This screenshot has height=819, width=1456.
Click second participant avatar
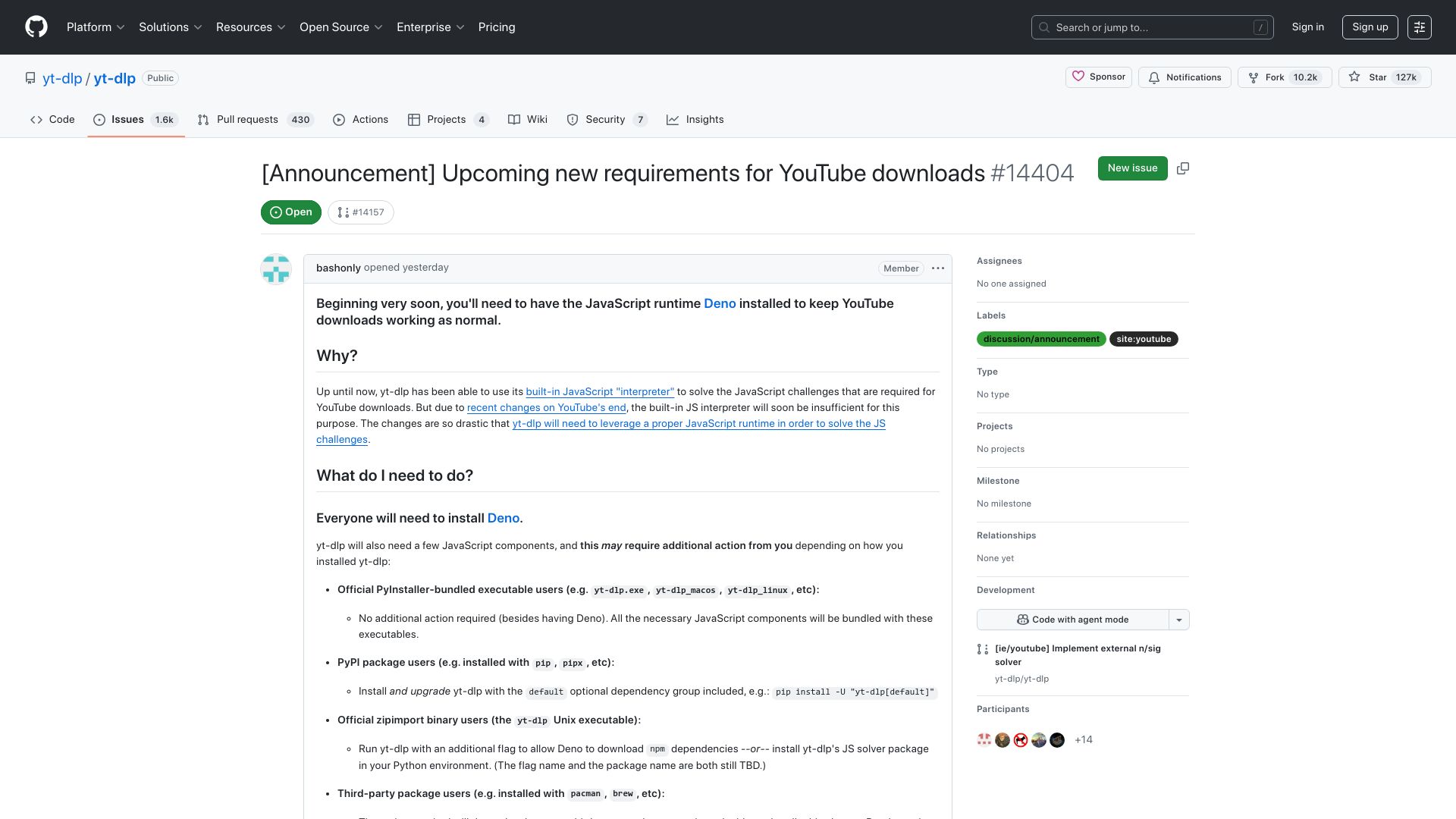1003,740
